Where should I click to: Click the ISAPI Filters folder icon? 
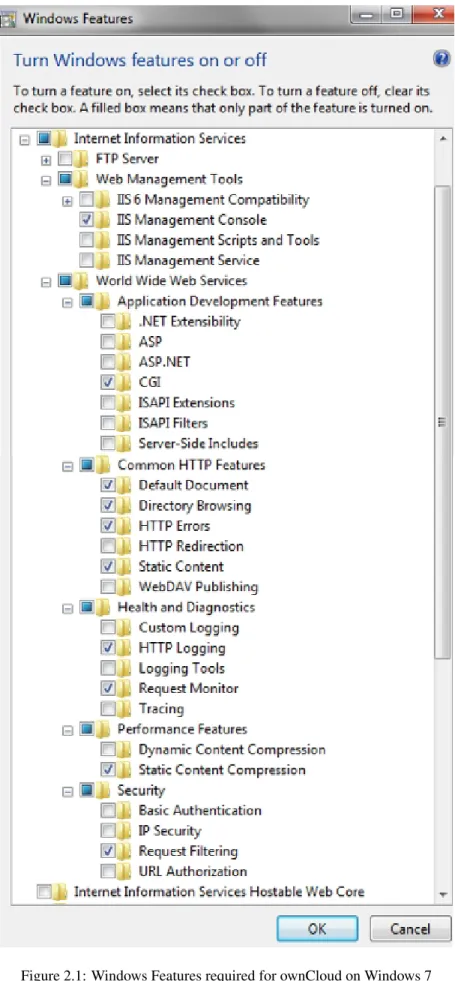[125, 423]
